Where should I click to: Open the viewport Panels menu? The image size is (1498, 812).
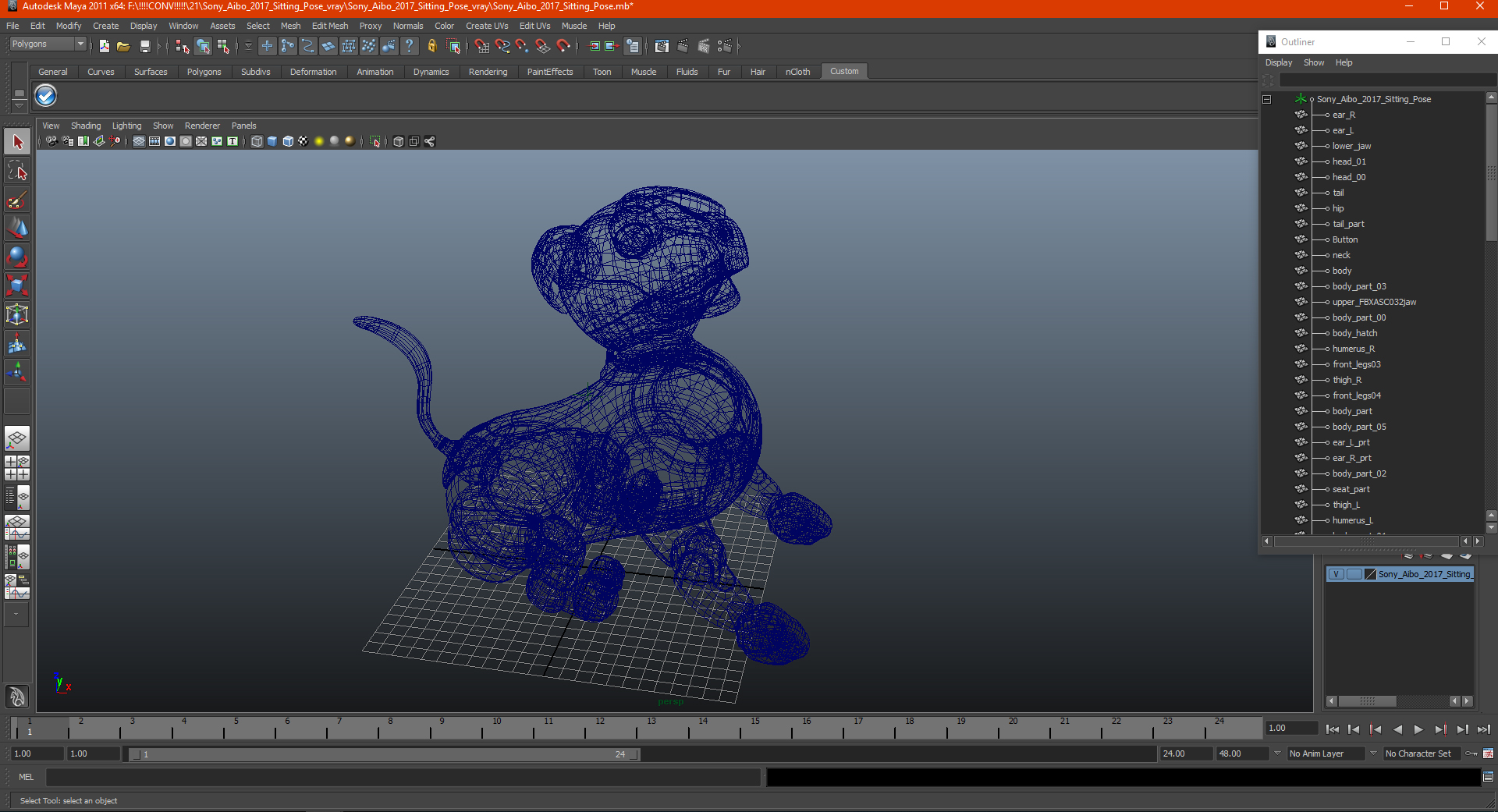click(x=243, y=126)
